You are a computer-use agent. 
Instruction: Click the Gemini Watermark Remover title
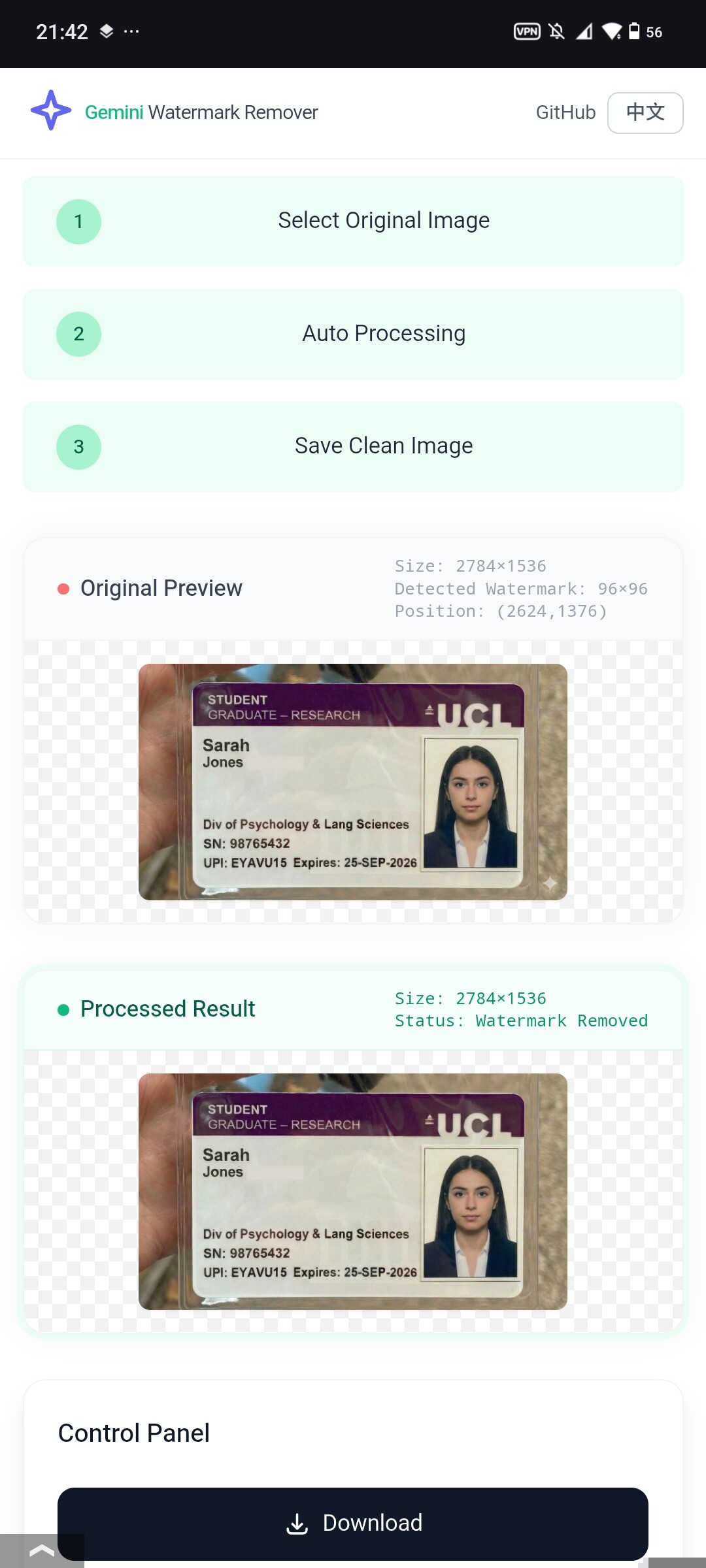coord(201,112)
